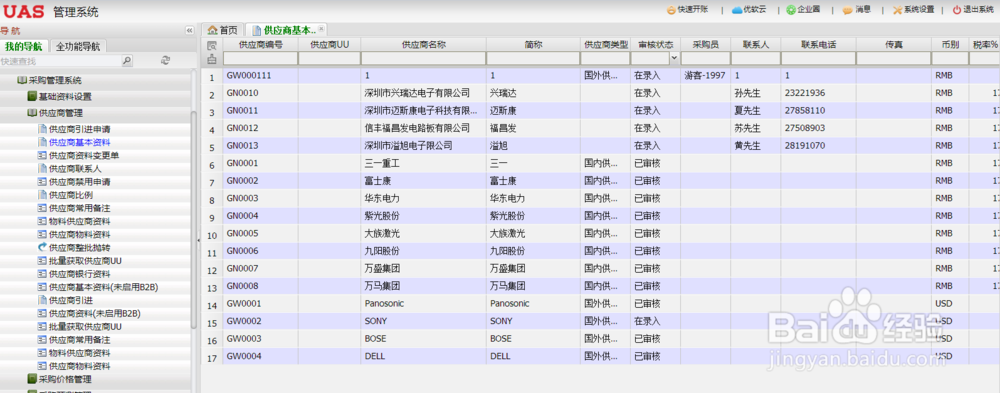Click the filter box under 供应商编号
This screenshot has width=1000, height=393.
tap(260, 58)
